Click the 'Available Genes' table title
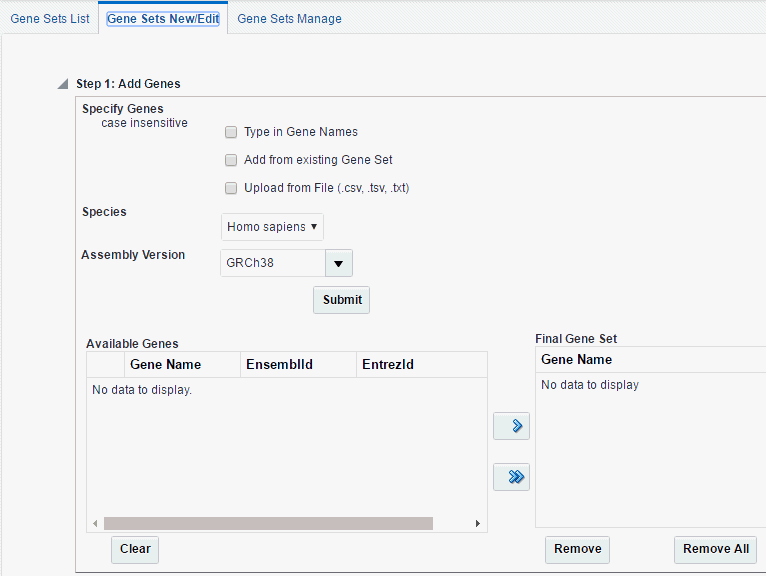The width and height of the screenshot is (766, 576). 132,344
